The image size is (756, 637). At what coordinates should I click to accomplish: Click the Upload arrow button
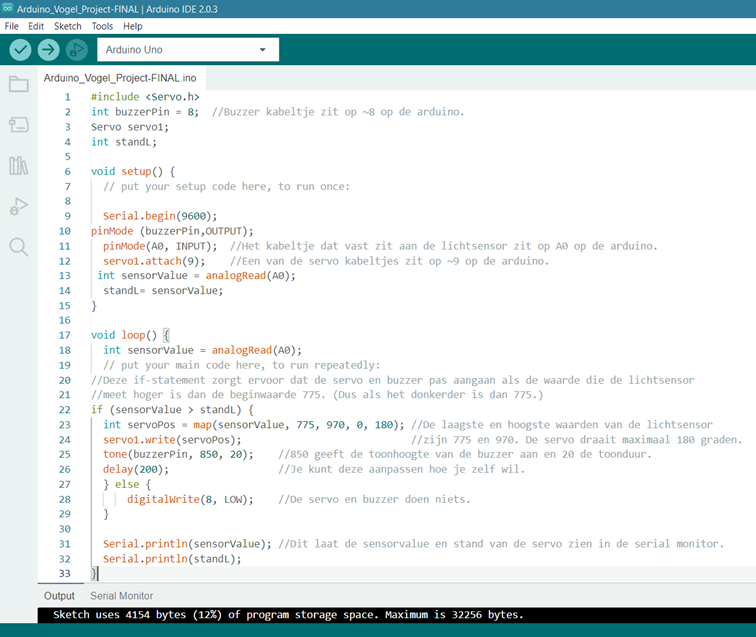48,50
